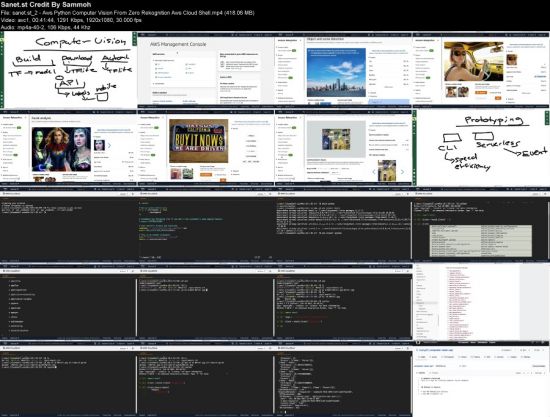Select the terminal frame with dense JSON output

(344, 379)
